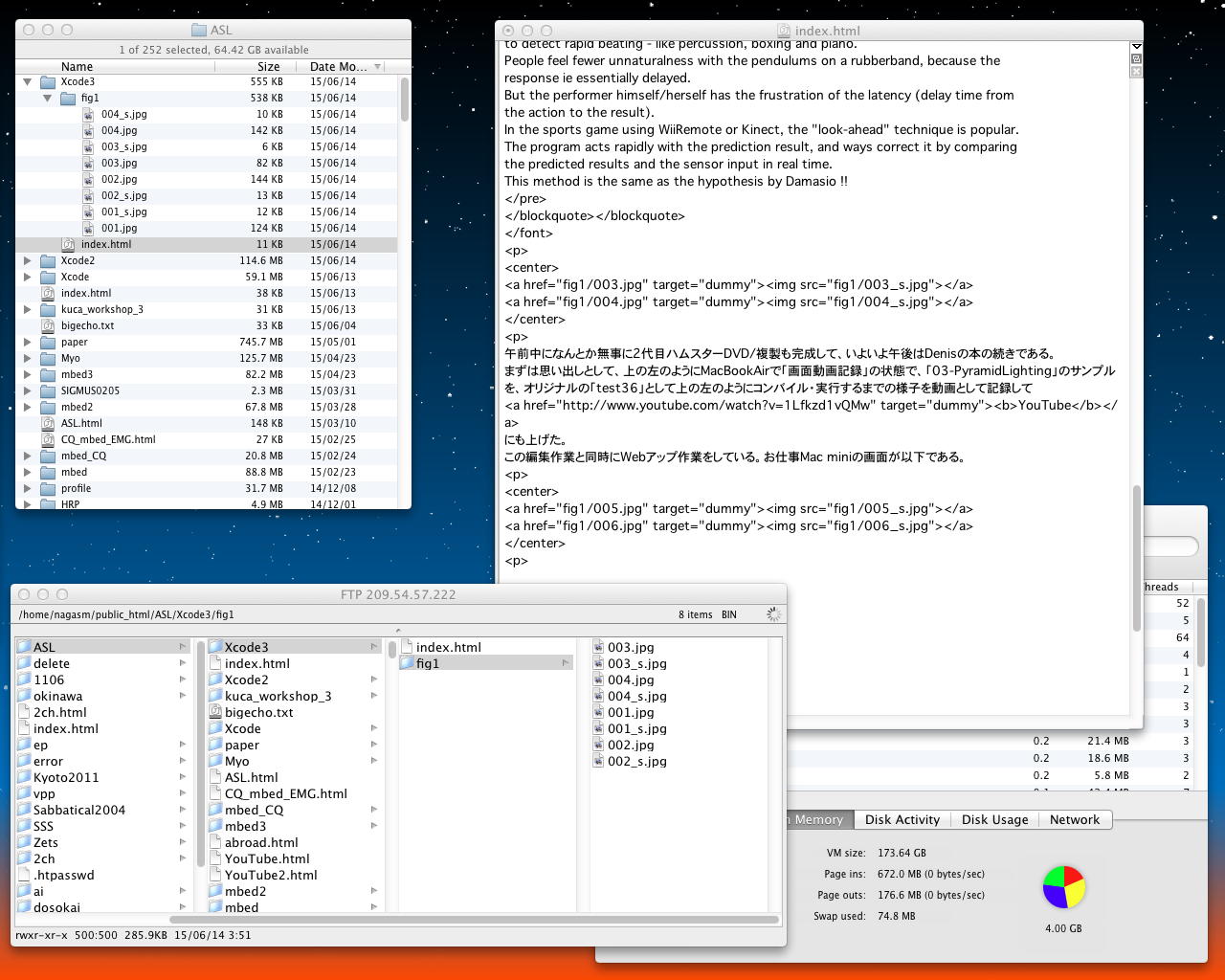Viewport: 1225px width, 980px height.
Task: Click the memory usage pie chart
Action: pos(1063,887)
